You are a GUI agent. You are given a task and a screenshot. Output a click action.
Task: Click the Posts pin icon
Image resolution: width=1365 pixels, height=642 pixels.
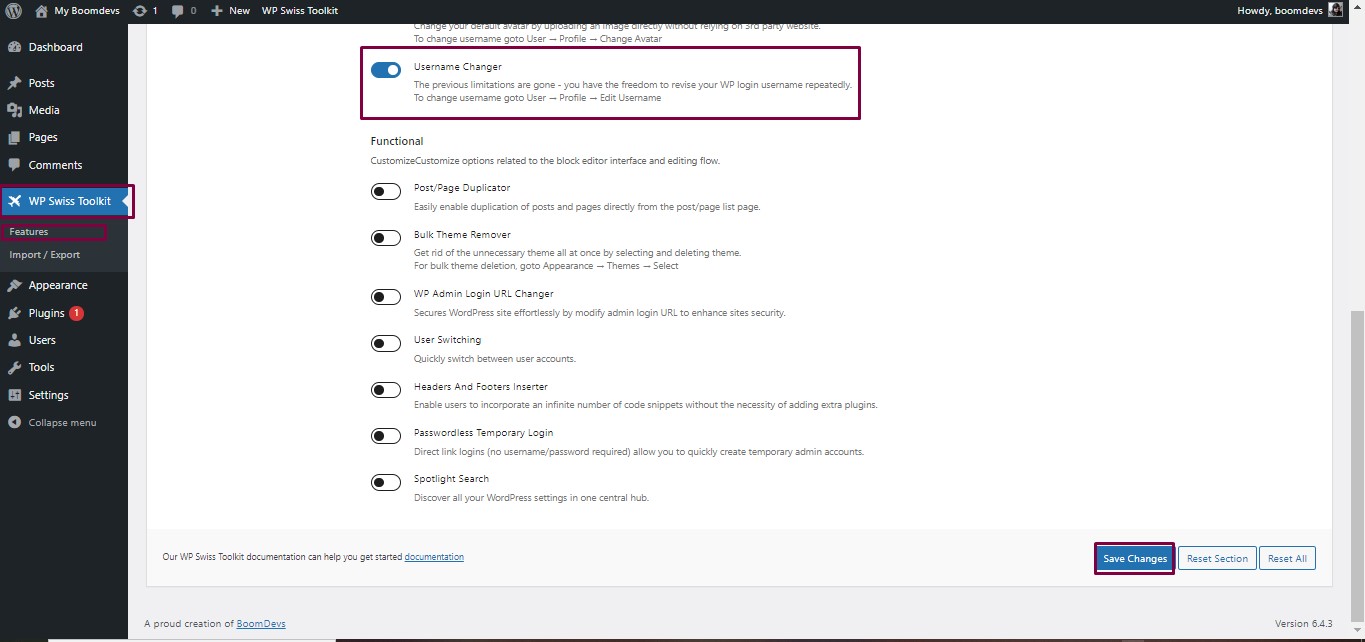(x=14, y=83)
